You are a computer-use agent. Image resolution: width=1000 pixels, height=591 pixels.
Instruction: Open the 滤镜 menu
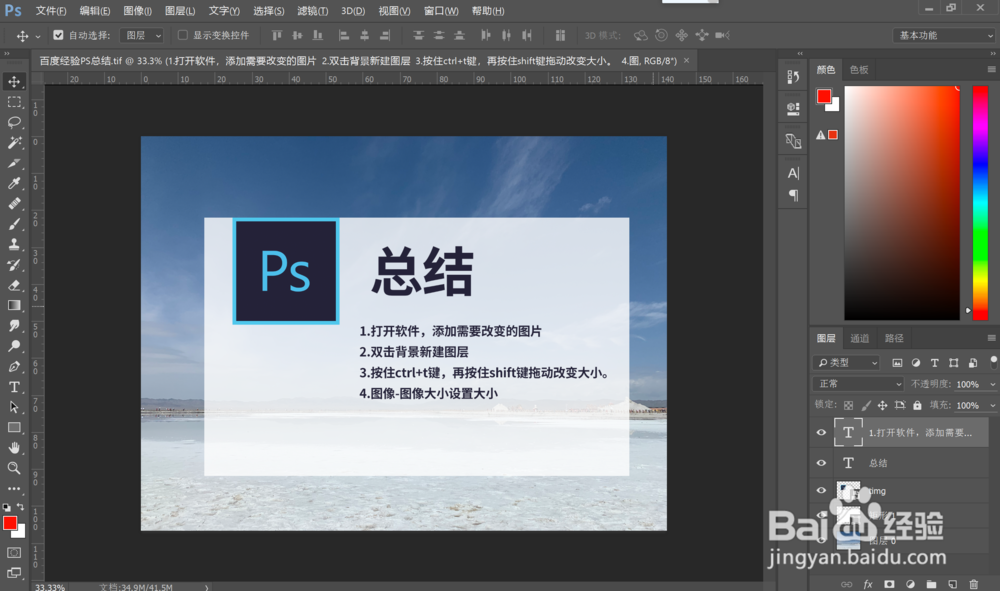[311, 11]
